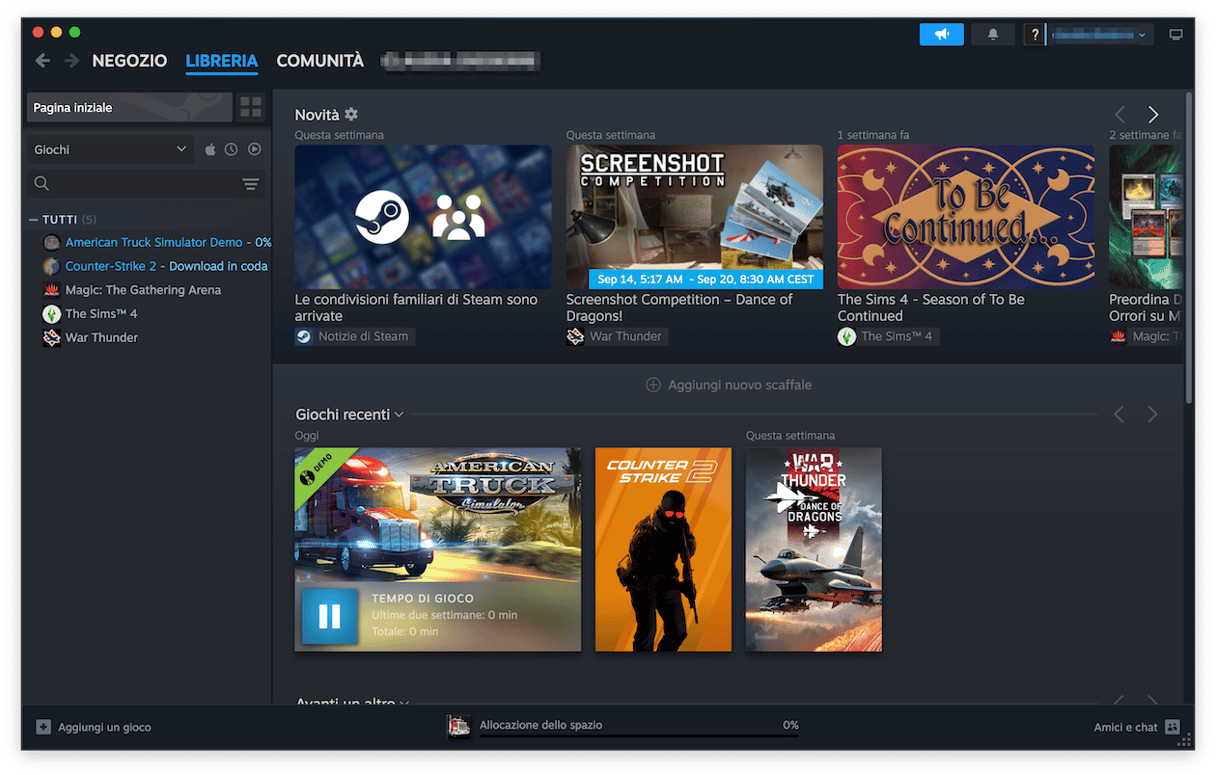Image resolution: width=1216 pixels, height=775 pixels.
Task: Open Le condivisioni familiari di Steam news headline
Action: coord(416,308)
